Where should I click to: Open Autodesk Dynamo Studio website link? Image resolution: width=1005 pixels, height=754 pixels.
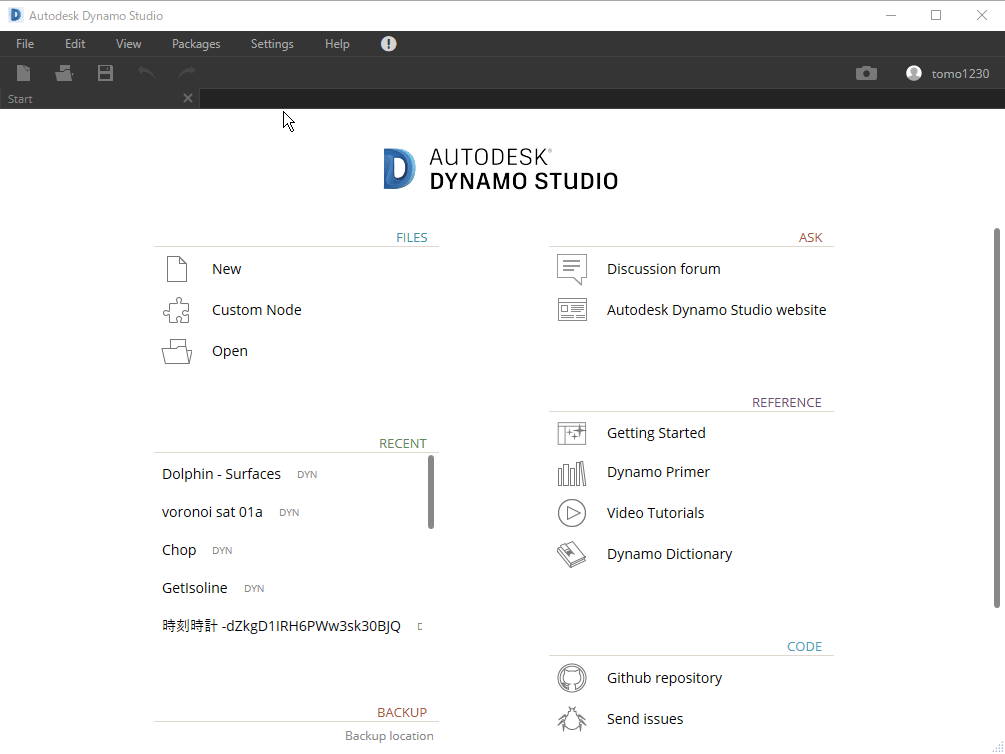717,310
